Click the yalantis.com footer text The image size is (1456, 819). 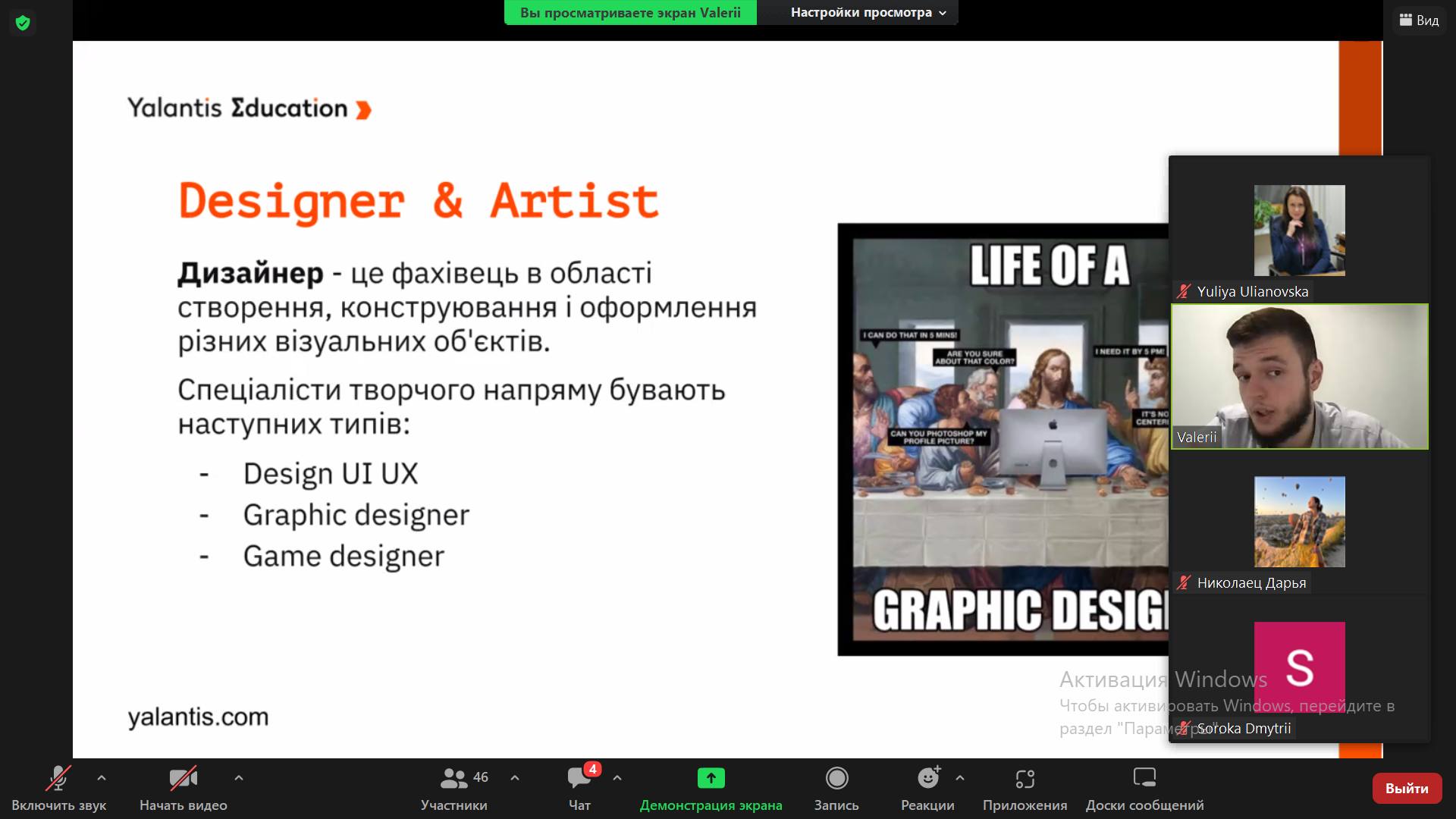coord(198,717)
